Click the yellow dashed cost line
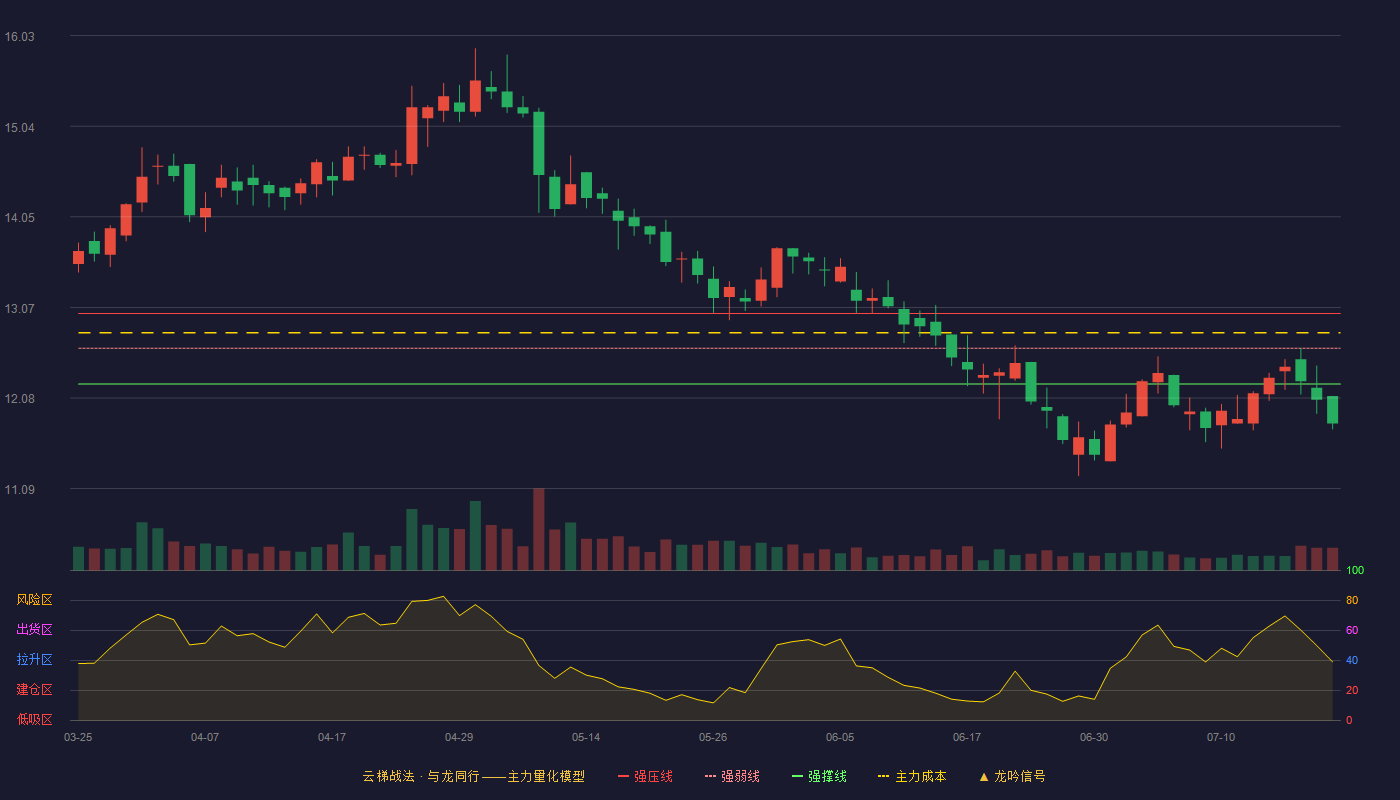 [x=709, y=332]
